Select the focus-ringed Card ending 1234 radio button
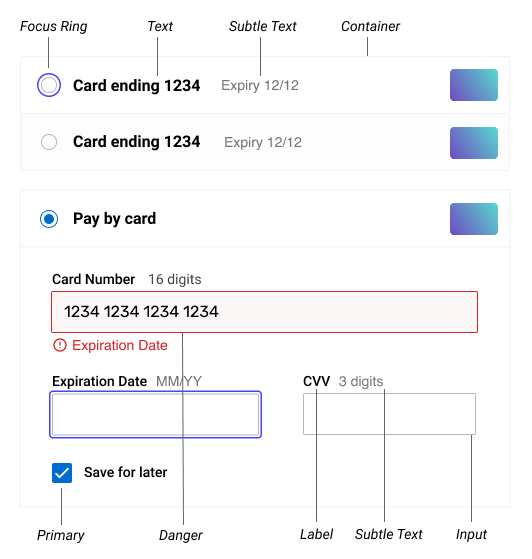532x559 pixels. coord(49,85)
